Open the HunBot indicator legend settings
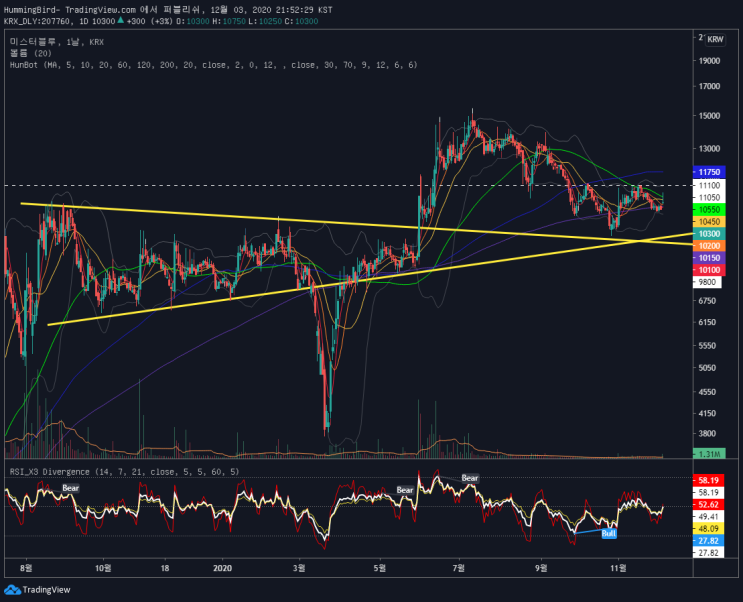This screenshot has height=602, width=743. pos(213,65)
